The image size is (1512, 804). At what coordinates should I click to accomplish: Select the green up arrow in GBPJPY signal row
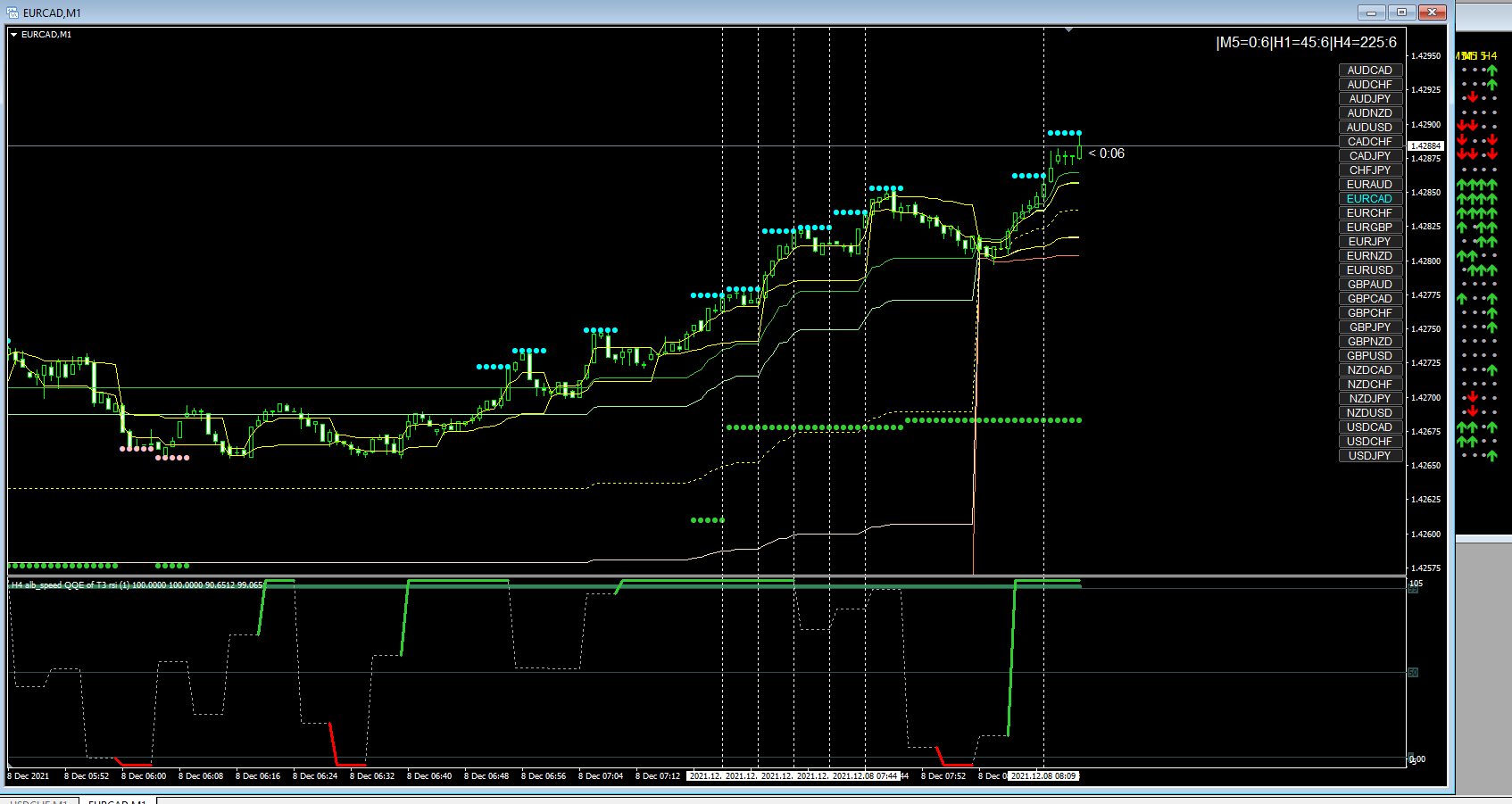tap(1492, 327)
